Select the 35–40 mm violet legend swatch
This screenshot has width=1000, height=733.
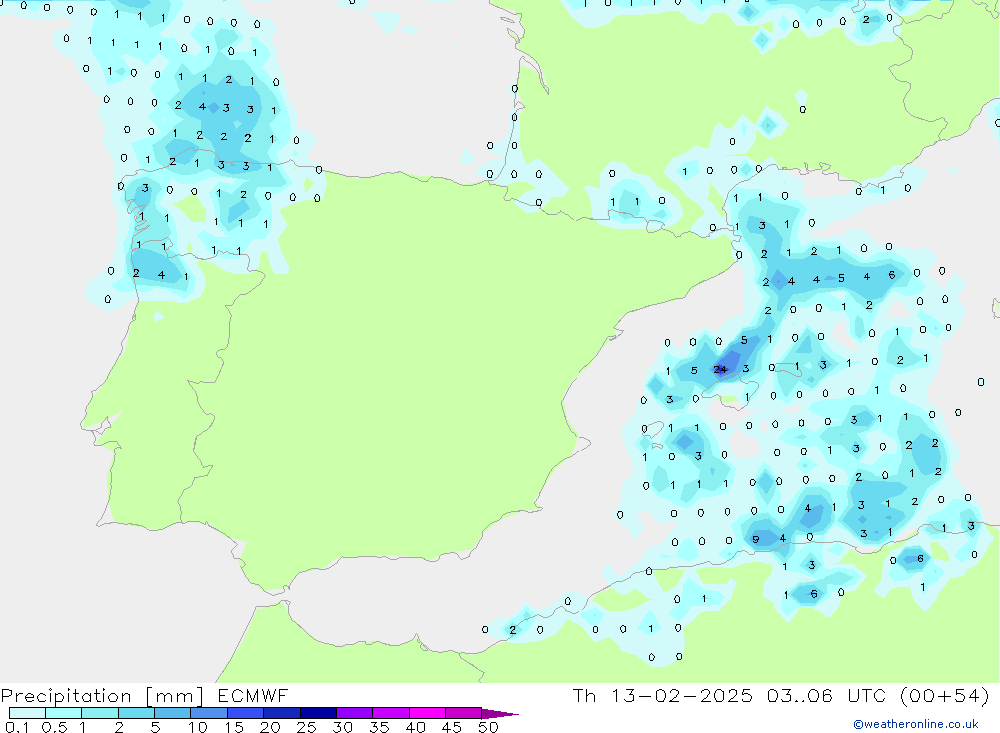pos(391,713)
